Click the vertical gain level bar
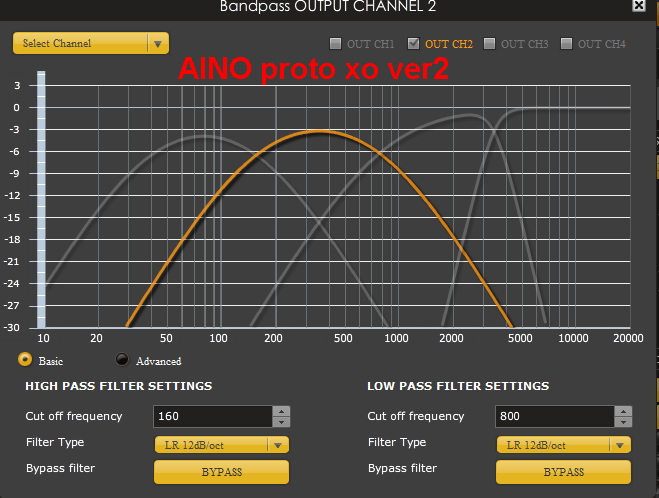 point(41,200)
